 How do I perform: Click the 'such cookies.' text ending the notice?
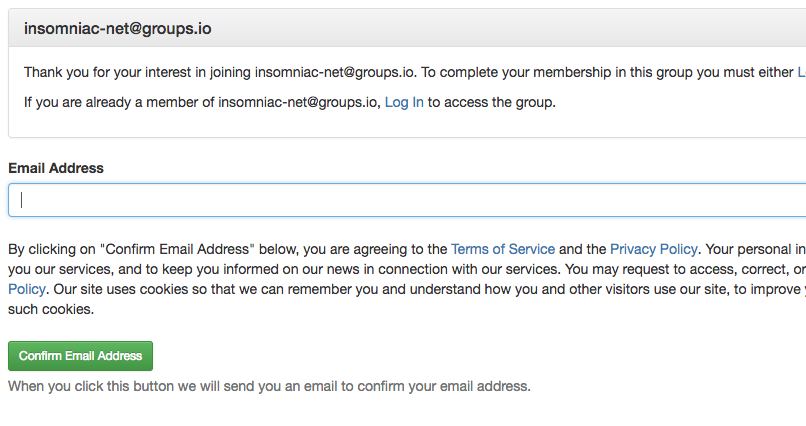(x=51, y=309)
